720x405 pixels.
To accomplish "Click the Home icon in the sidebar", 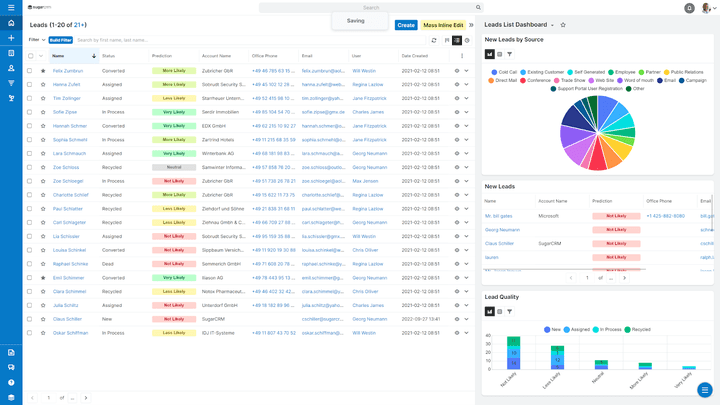I will tap(11, 23).
